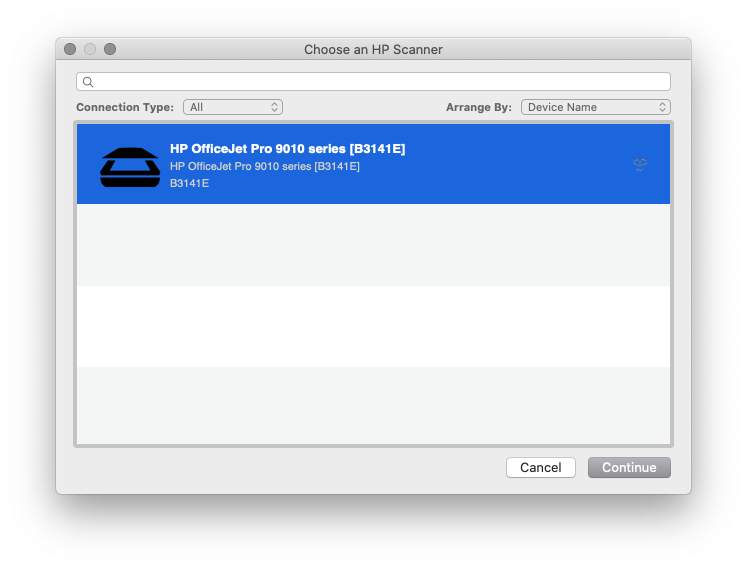This screenshot has height=568, width=747.
Task: Focus the scanner search field
Action: (374, 81)
